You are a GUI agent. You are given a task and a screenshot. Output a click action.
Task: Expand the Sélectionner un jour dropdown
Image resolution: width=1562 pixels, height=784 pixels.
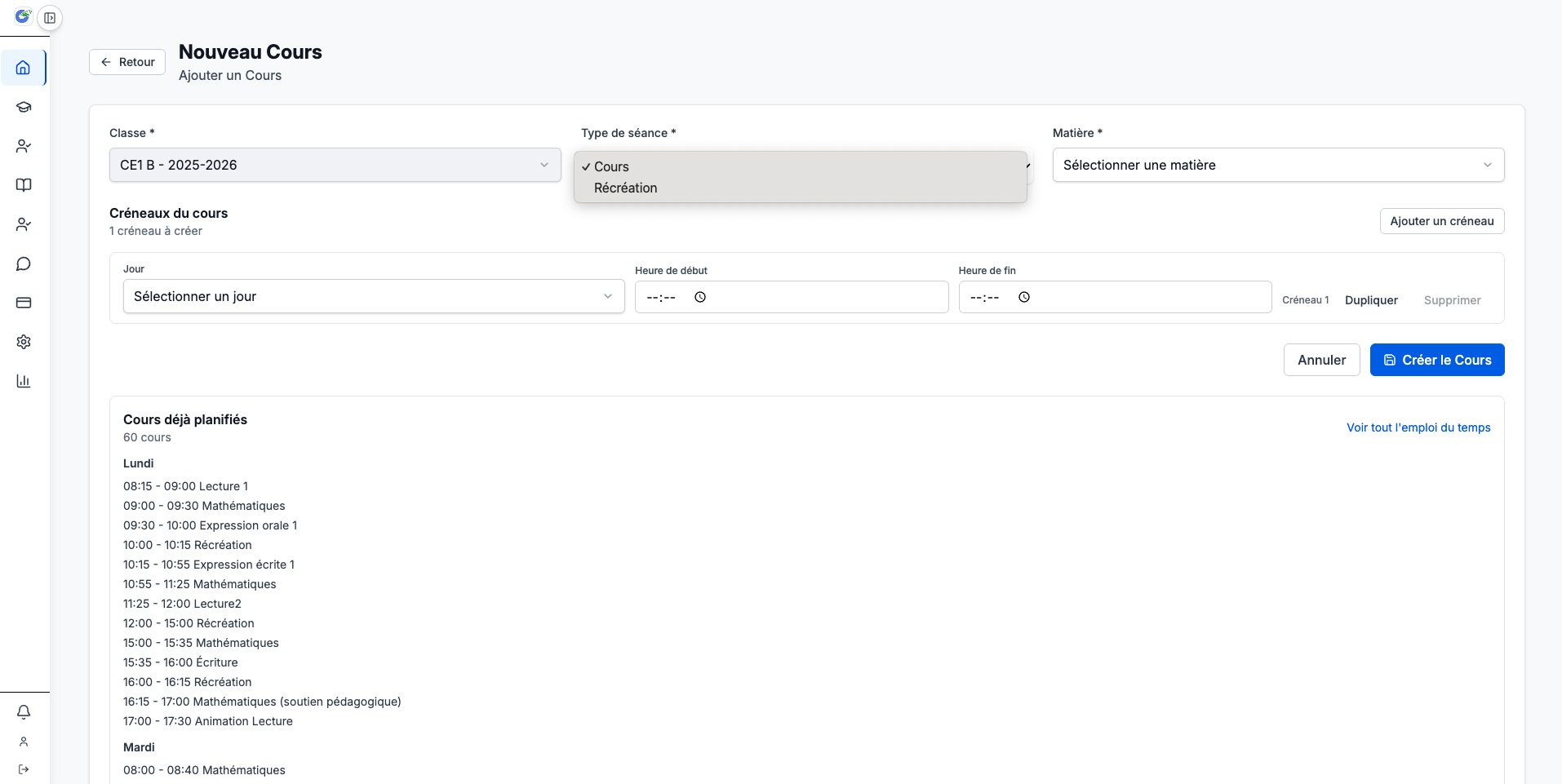coord(373,296)
